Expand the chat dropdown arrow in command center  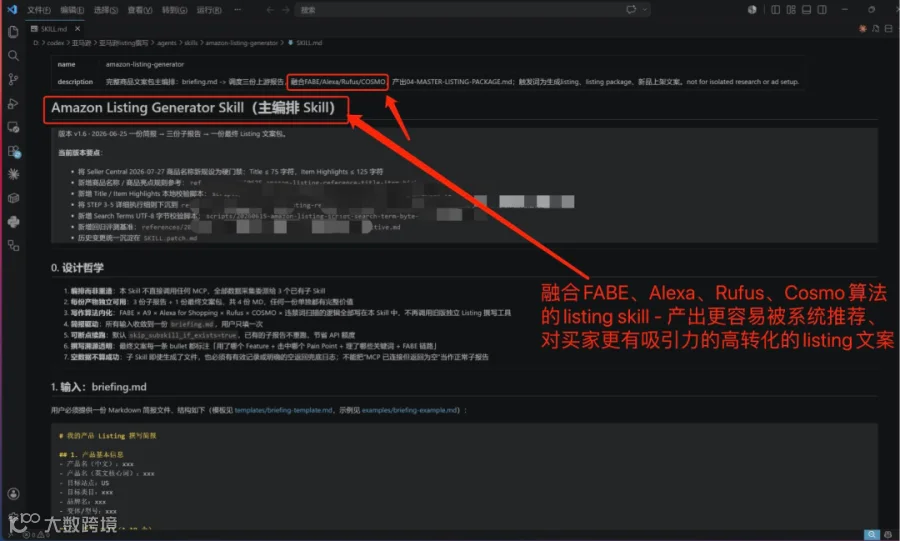645,10
